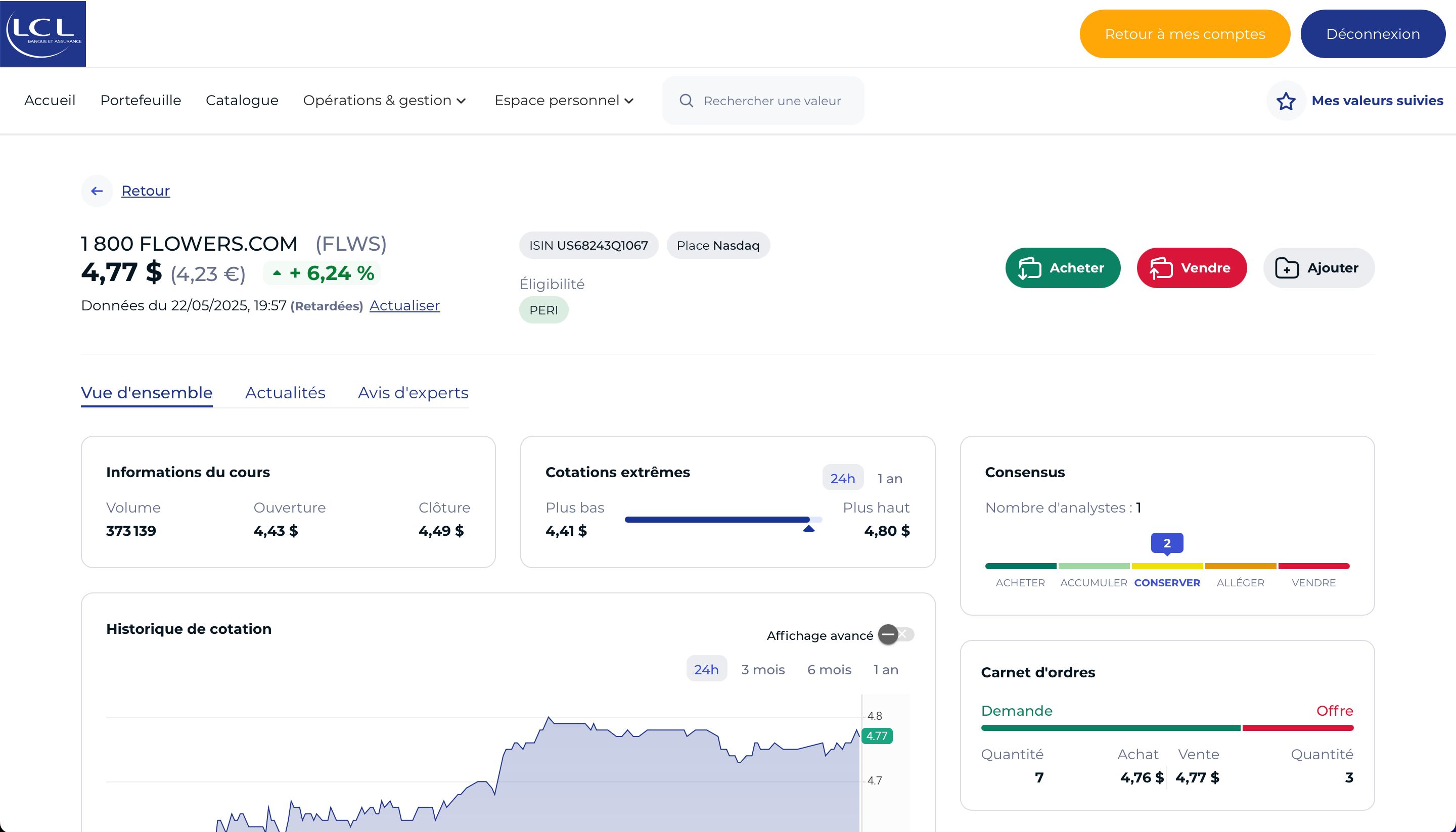1456x832 pixels.
Task: Click the 1 800 FLOWERS.COM stock title
Action: point(189,244)
